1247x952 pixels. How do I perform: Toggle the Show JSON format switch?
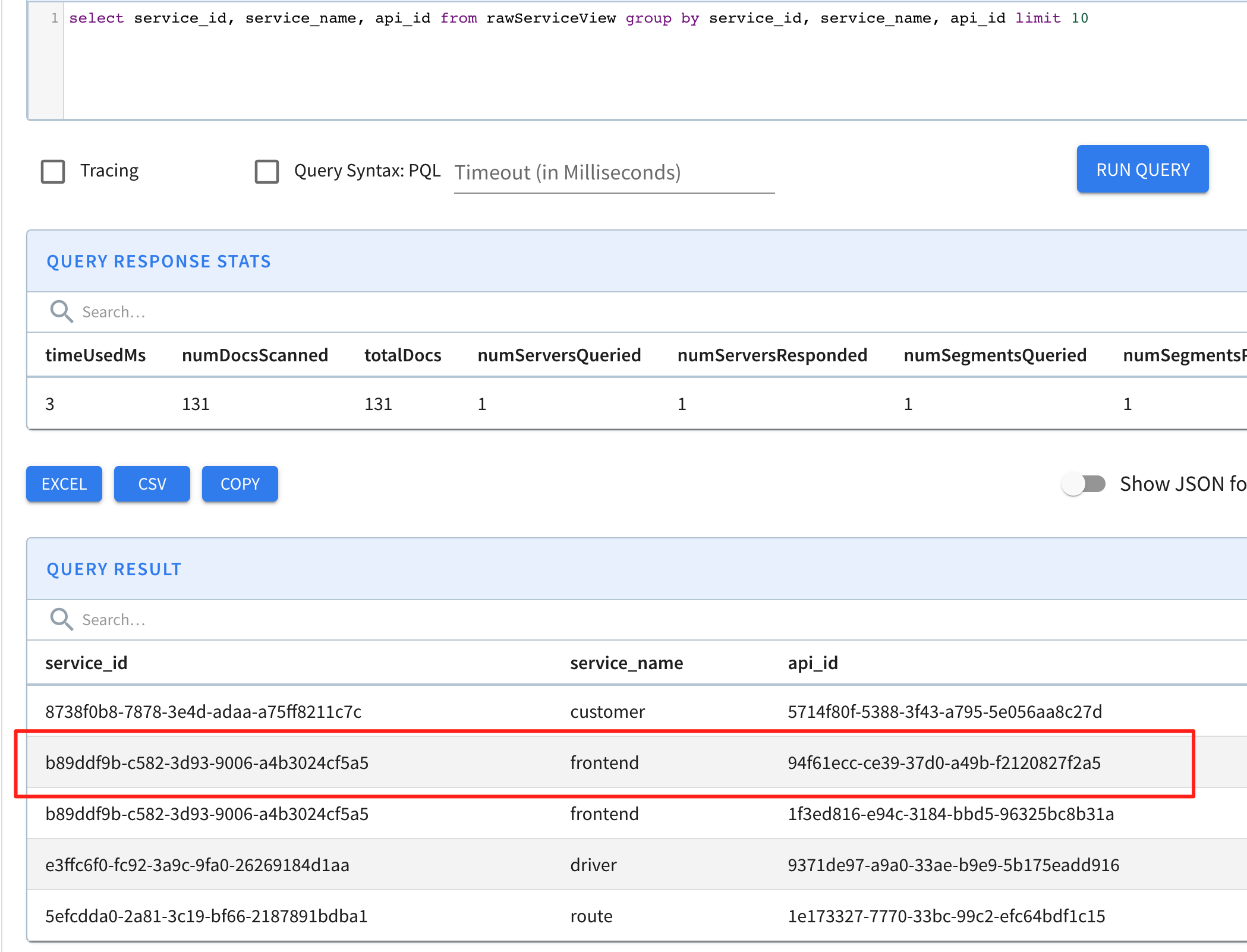coord(1083,484)
